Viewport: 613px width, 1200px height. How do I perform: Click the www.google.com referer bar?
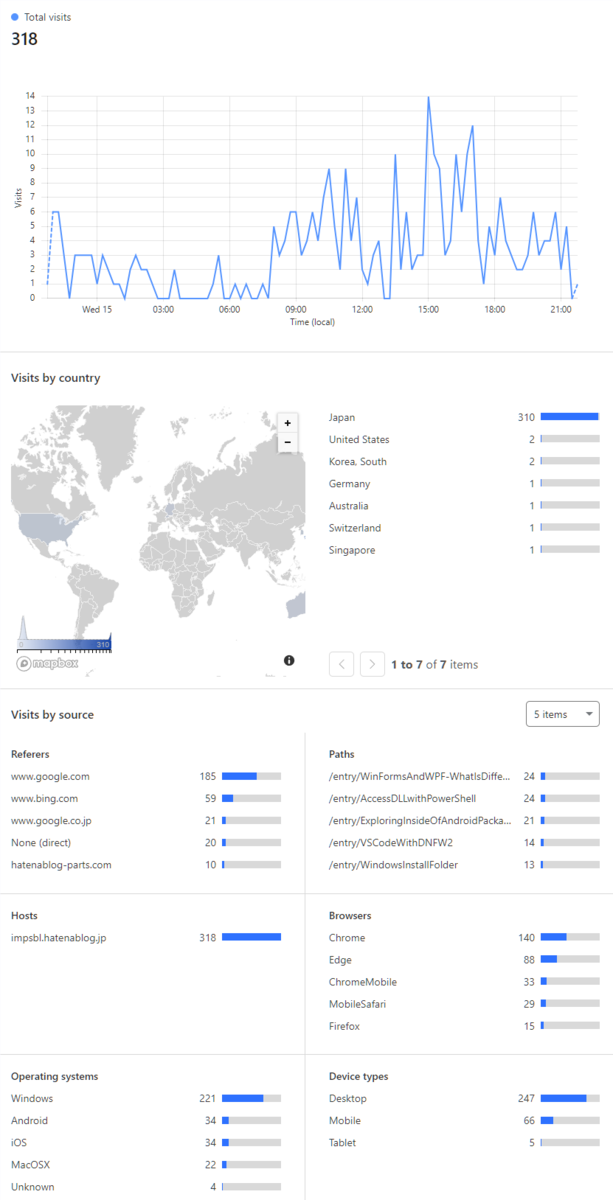252,776
